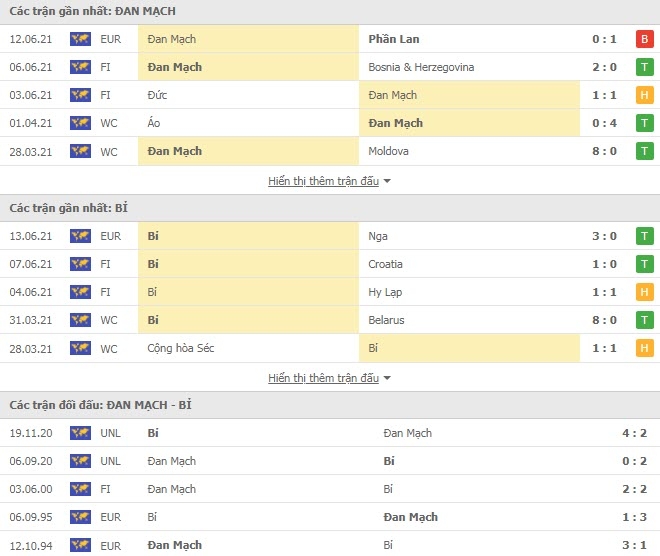
Task: Select 'Các trận đối đầu: ĐAN MẠCH - BỈ' header
Action: (x=101, y=405)
